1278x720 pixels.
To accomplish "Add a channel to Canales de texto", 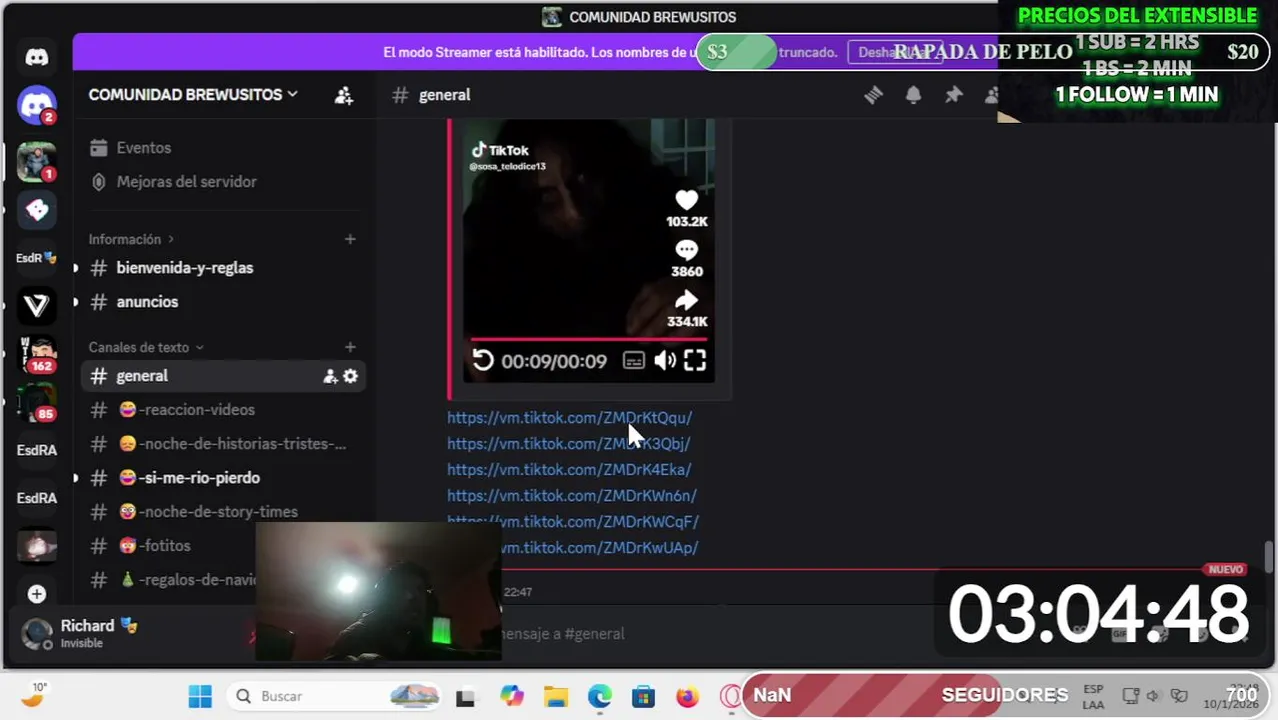I will click(x=350, y=347).
